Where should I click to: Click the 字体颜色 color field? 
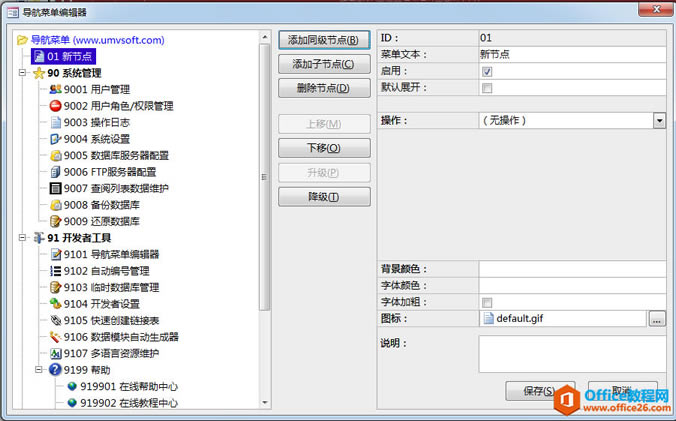pyautogui.click(x=572, y=286)
